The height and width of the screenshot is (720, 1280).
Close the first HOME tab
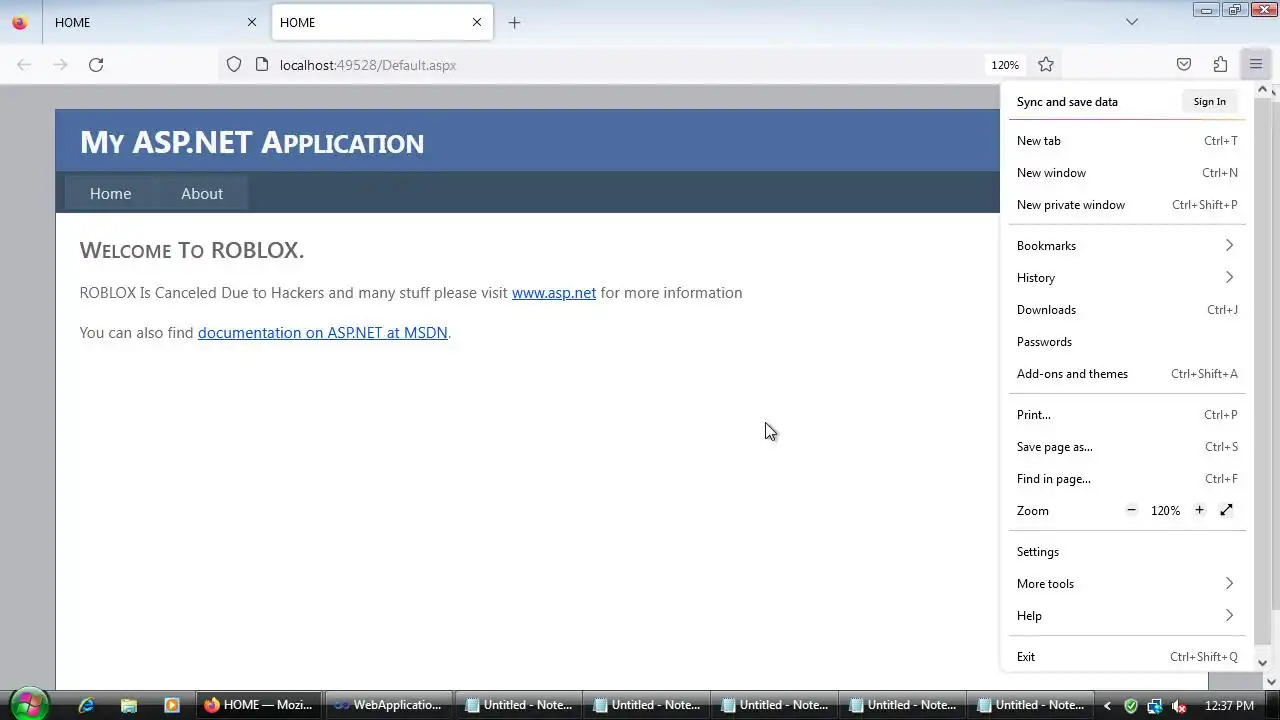(252, 22)
